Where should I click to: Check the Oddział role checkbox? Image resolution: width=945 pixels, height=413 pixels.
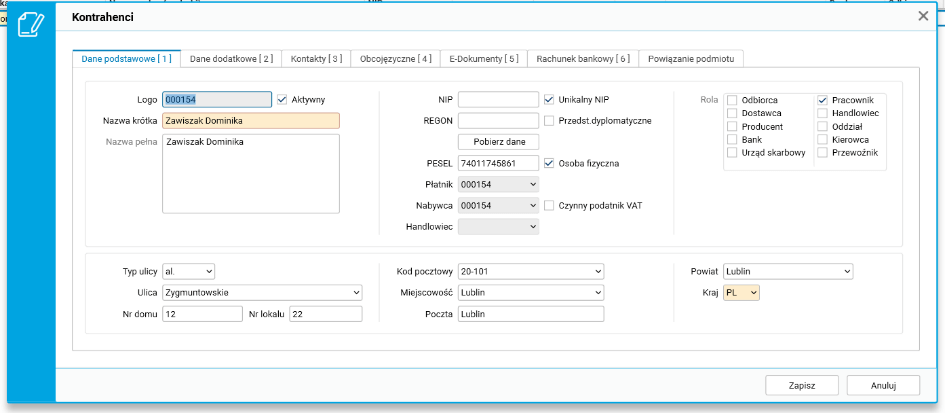(822, 127)
